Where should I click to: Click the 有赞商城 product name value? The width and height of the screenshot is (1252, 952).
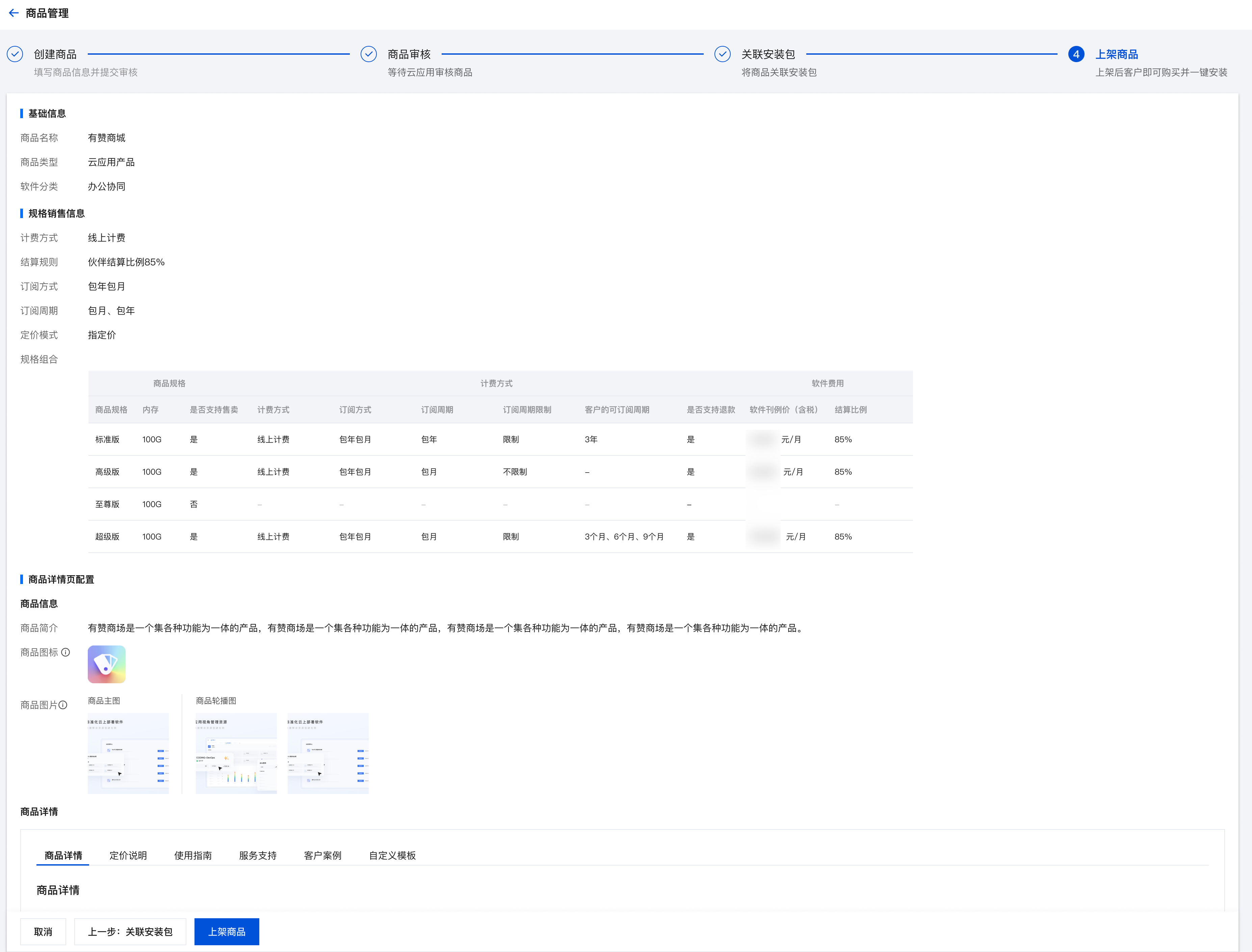click(x=107, y=138)
